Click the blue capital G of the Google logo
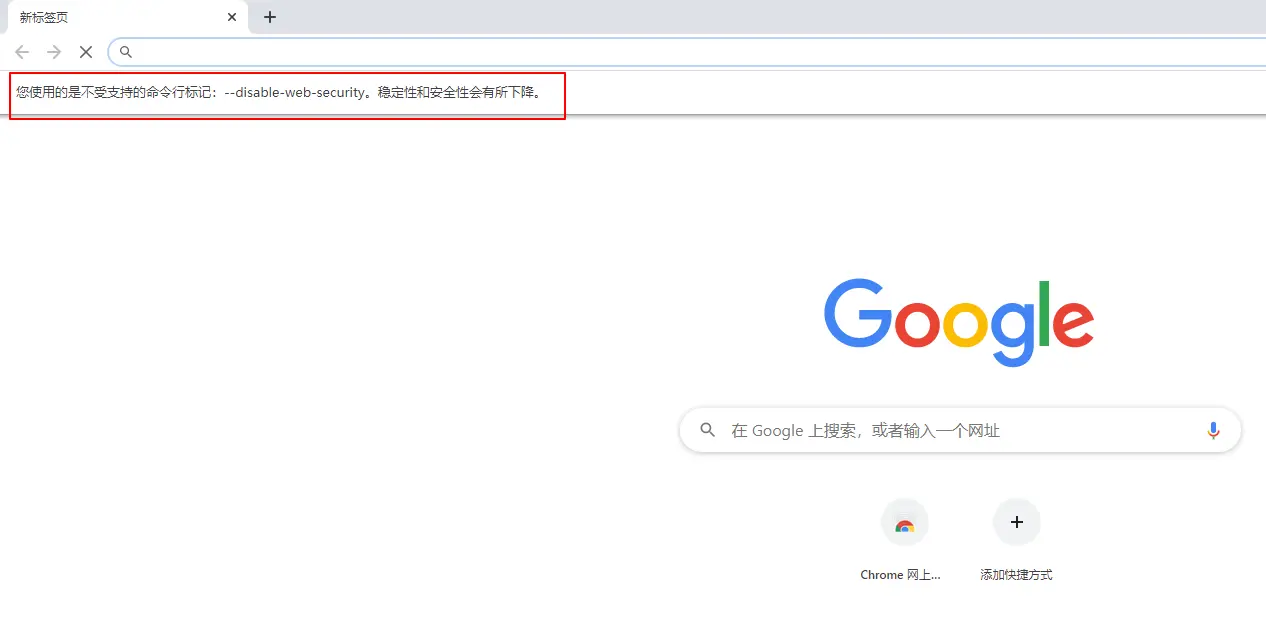 click(858, 312)
